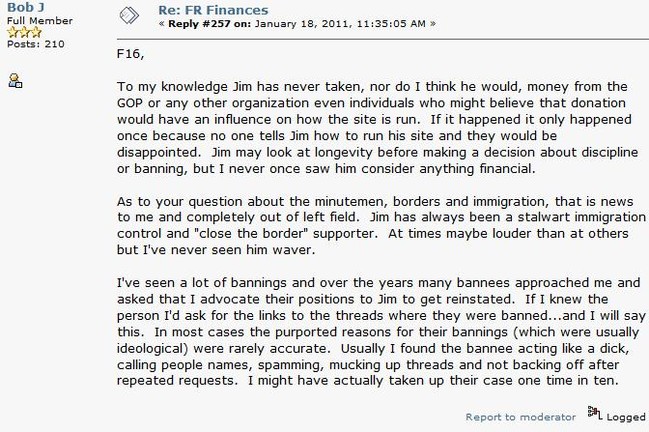Viewport: 649px width, 432px height.
Task: Click the paragraph starting As to your question
Action: (x=381, y=226)
